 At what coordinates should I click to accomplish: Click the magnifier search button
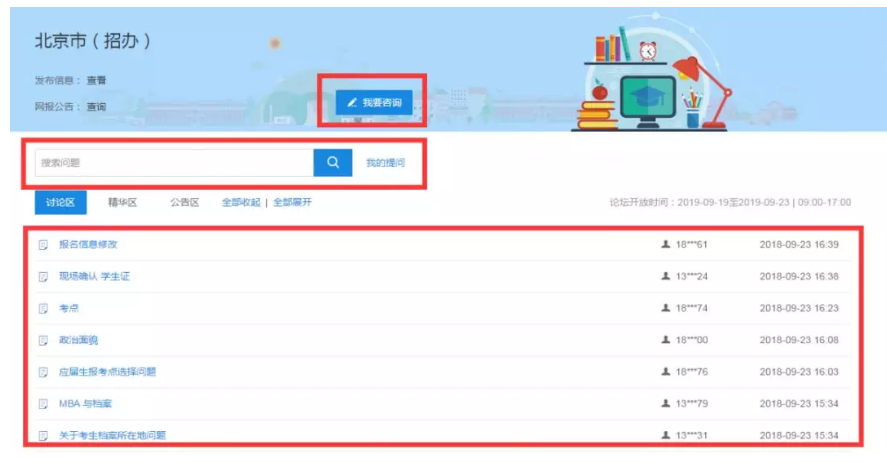click(x=332, y=163)
